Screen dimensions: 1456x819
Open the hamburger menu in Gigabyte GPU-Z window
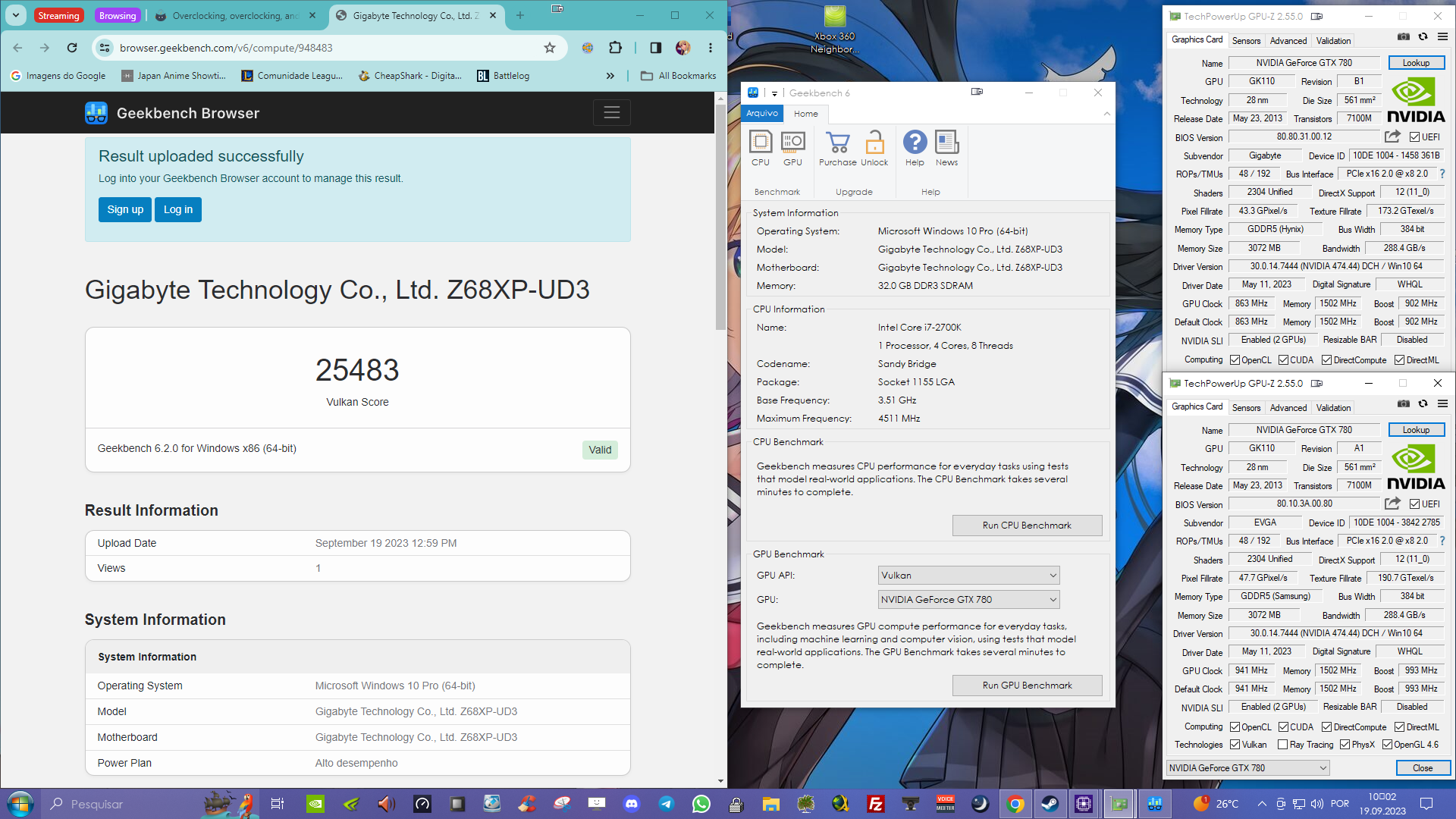pos(1442,36)
